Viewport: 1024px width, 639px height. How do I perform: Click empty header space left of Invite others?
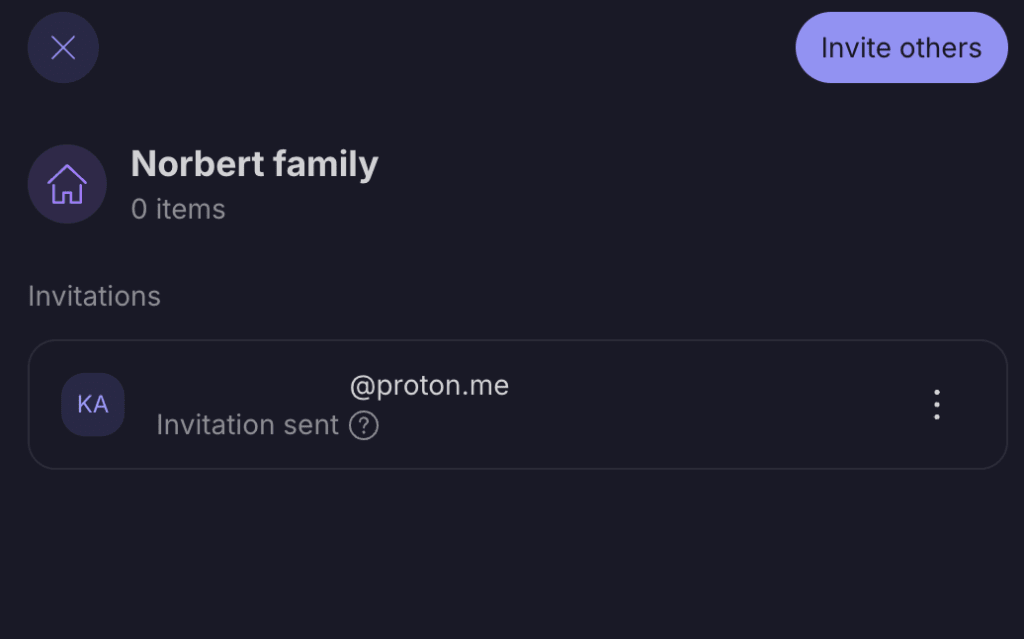450,47
